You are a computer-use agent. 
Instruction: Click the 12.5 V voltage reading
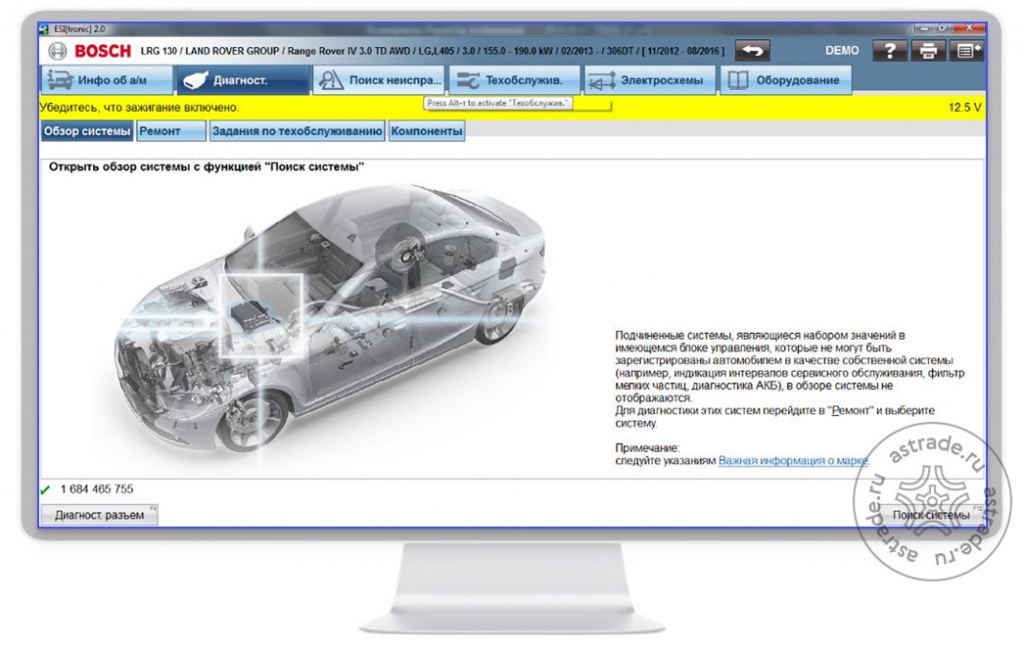click(x=965, y=108)
